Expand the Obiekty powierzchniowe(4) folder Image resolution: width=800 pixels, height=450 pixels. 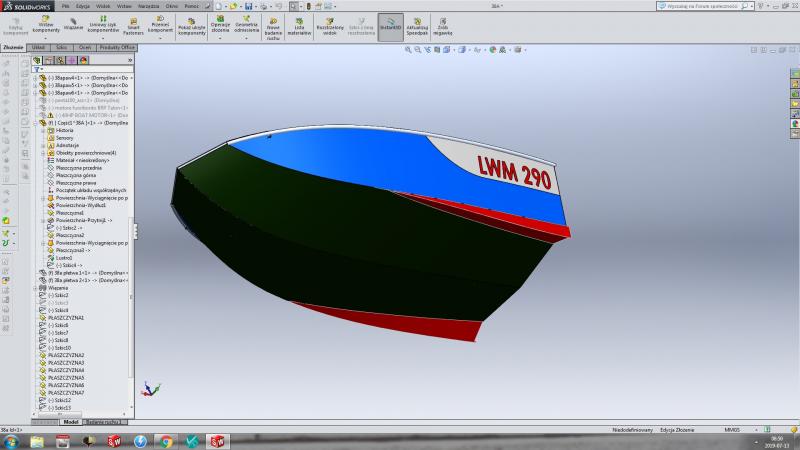43,153
